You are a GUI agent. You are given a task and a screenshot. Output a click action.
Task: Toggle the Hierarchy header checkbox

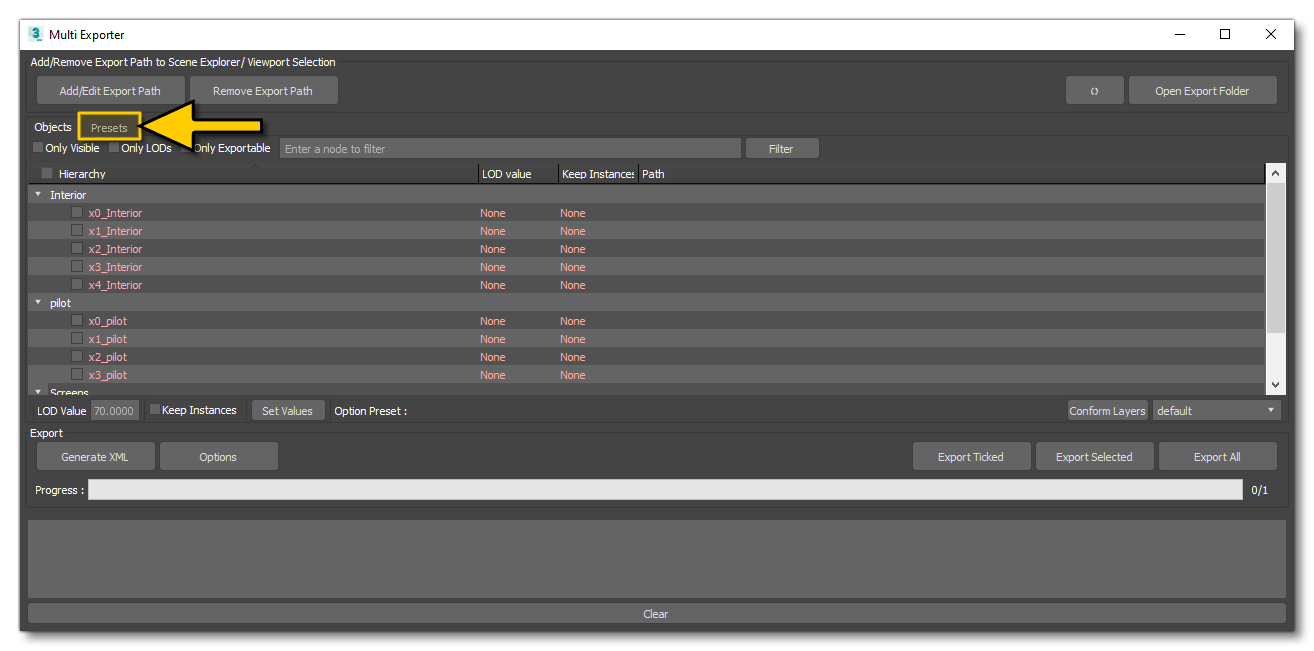pyautogui.click(x=47, y=173)
